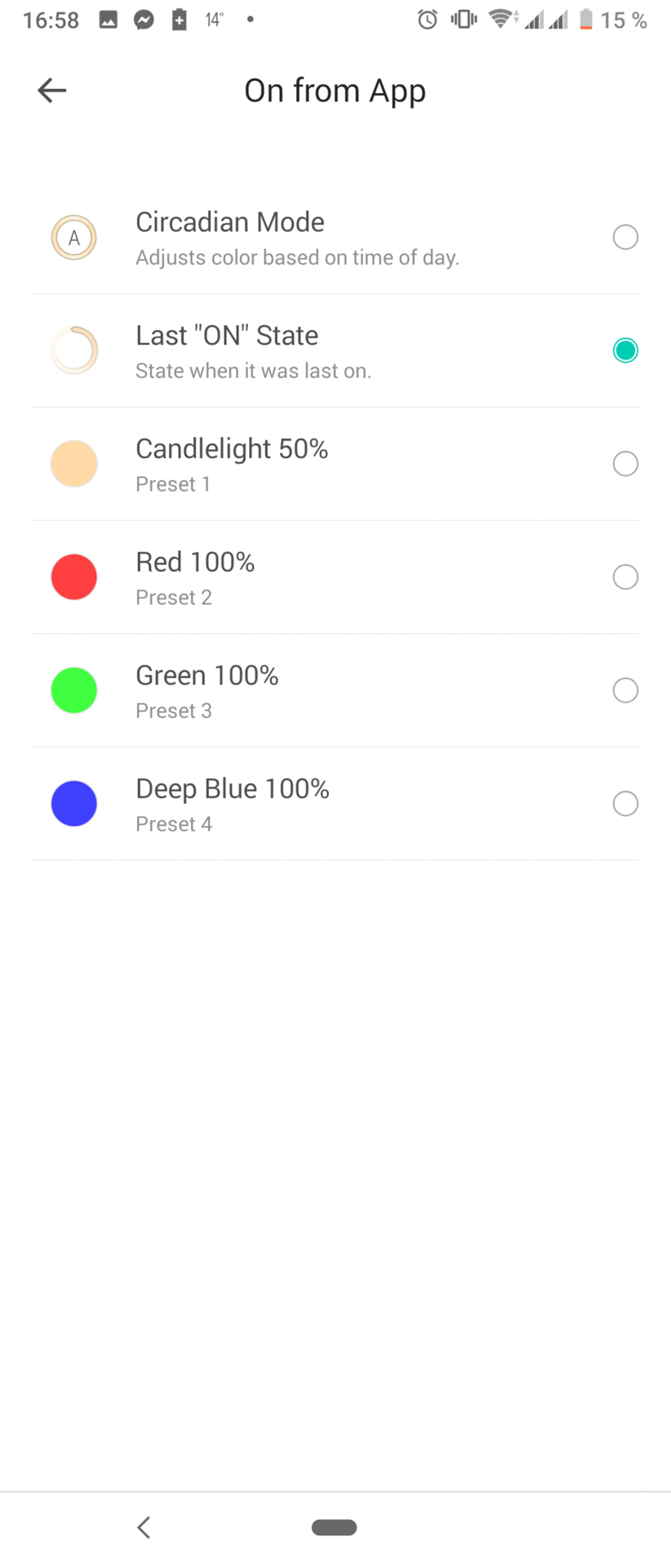Tap the green Preset 3 swatch

(74, 690)
